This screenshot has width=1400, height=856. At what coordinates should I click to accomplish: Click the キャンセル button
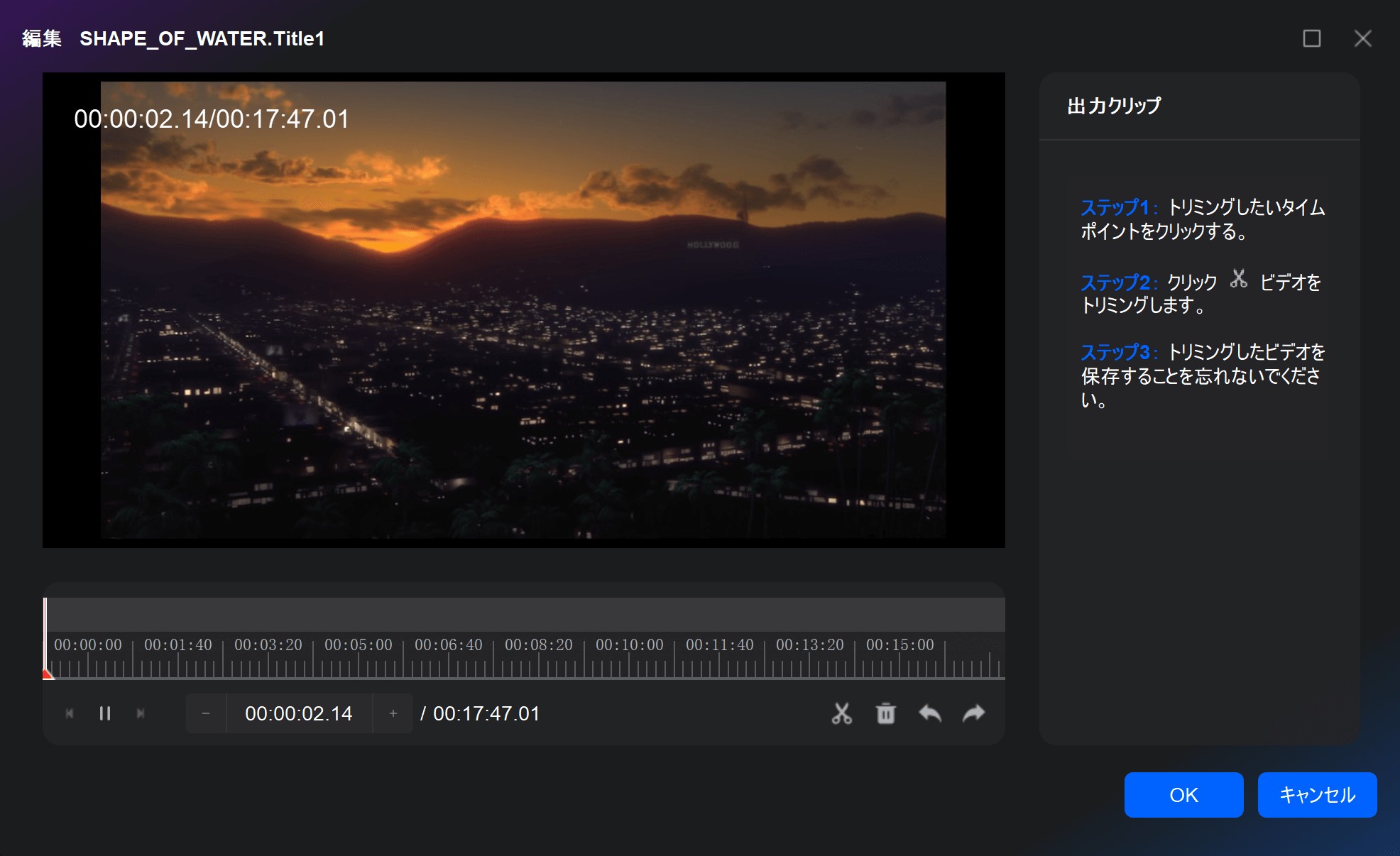click(x=1317, y=795)
